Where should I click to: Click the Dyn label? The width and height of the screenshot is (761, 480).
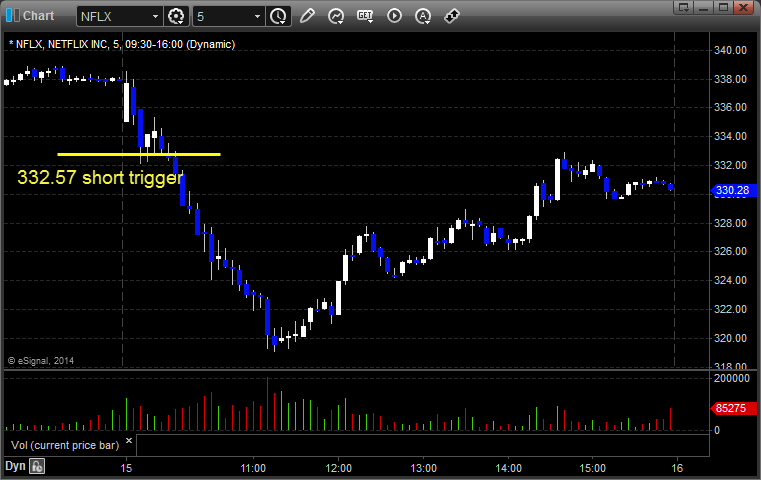[15, 466]
